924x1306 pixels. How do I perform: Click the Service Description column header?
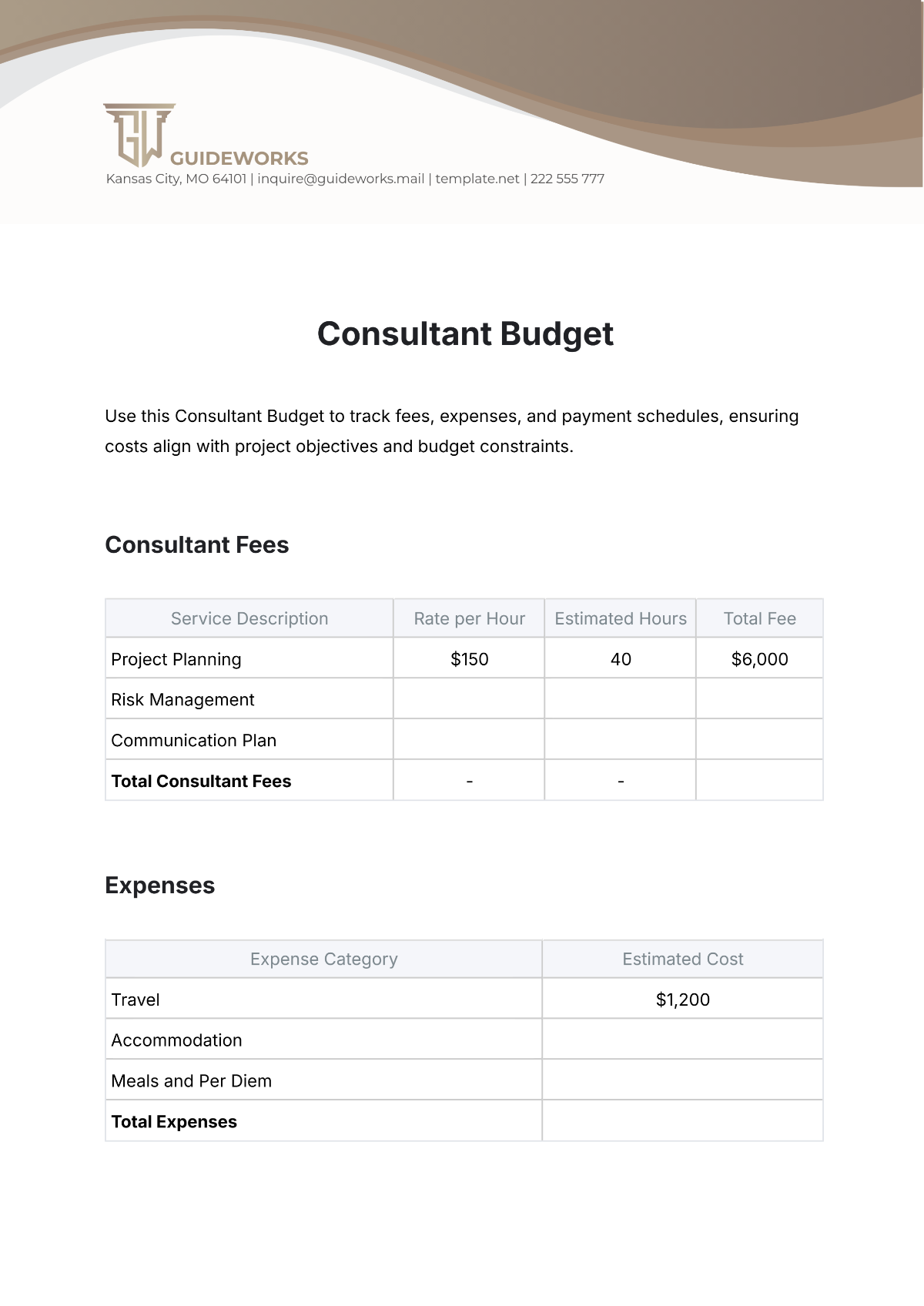(x=249, y=618)
